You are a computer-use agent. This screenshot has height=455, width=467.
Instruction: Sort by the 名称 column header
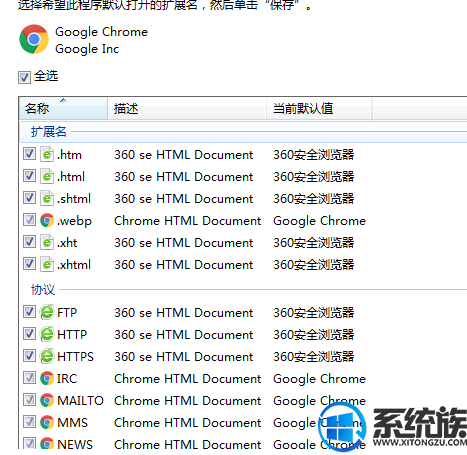pos(63,108)
